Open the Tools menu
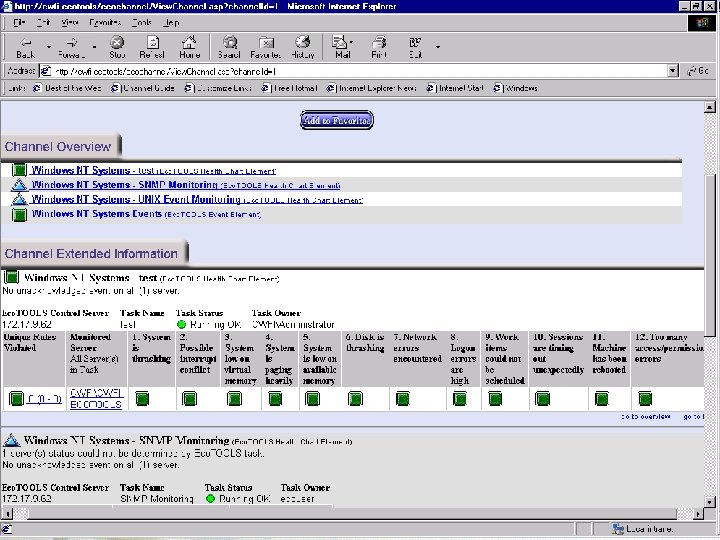The width and height of the screenshot is (720, 540). (142, 22)
